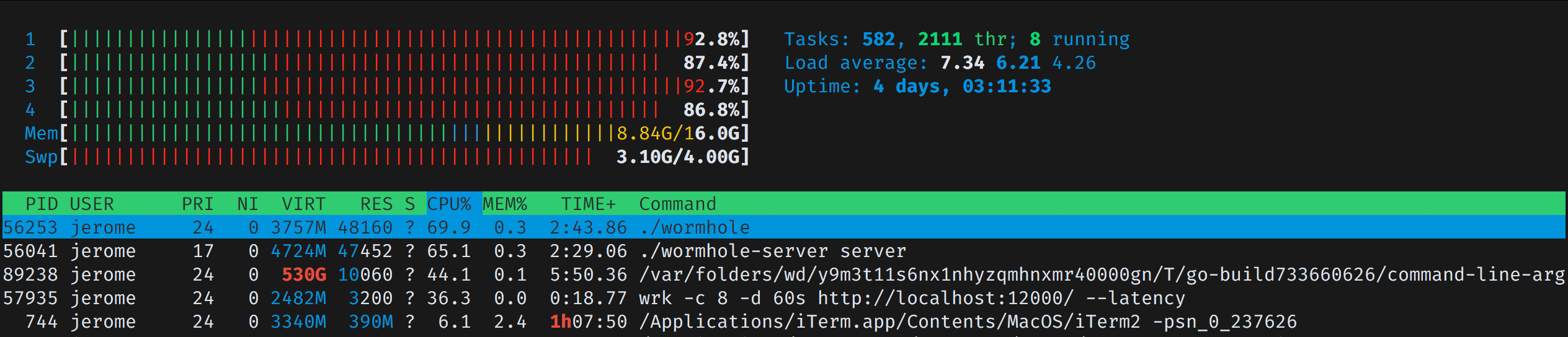Click CPU 2 usage meter bar

click(404, 63)
